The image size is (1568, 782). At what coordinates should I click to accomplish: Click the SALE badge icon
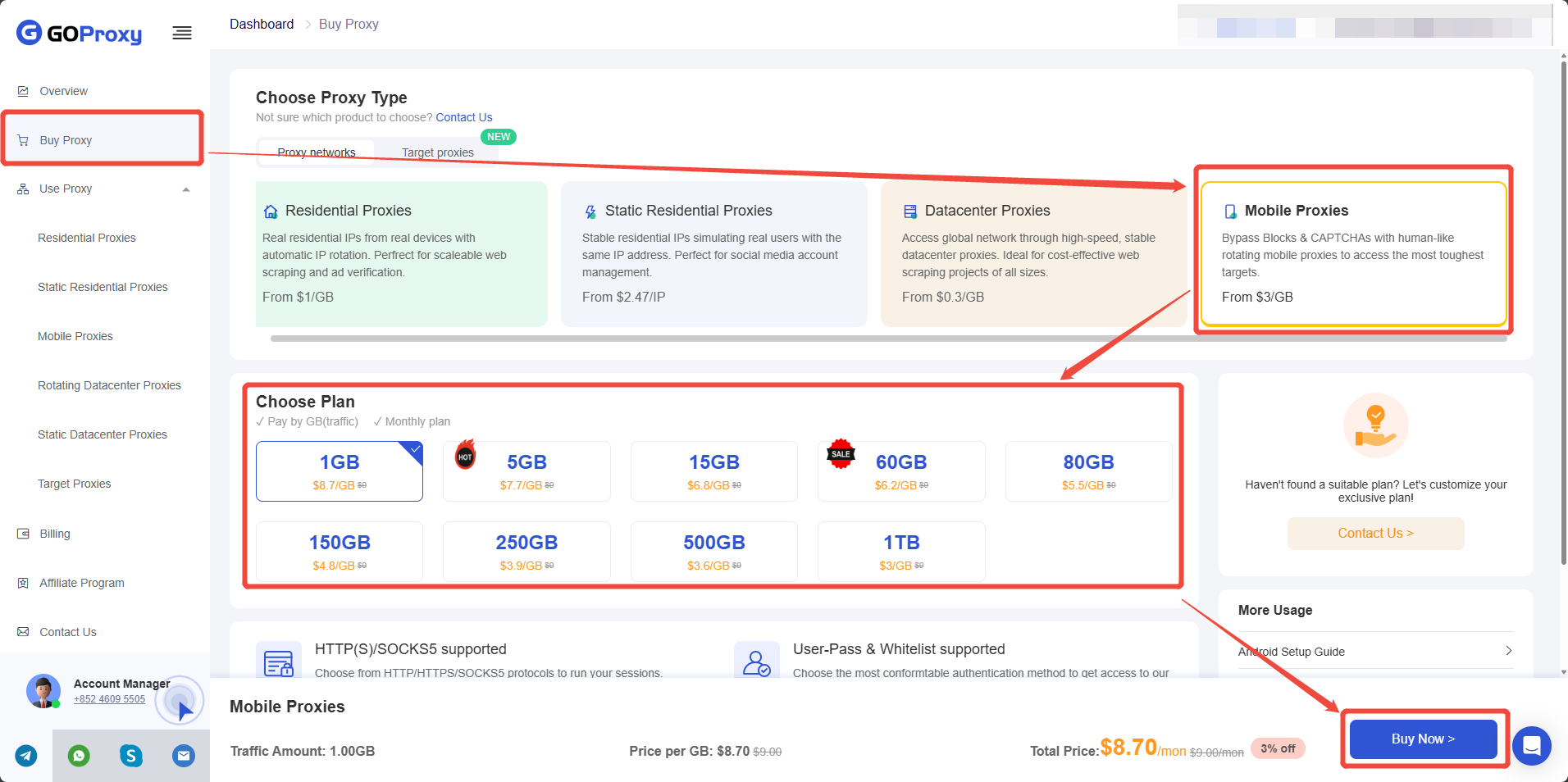[x=841, y=453]
